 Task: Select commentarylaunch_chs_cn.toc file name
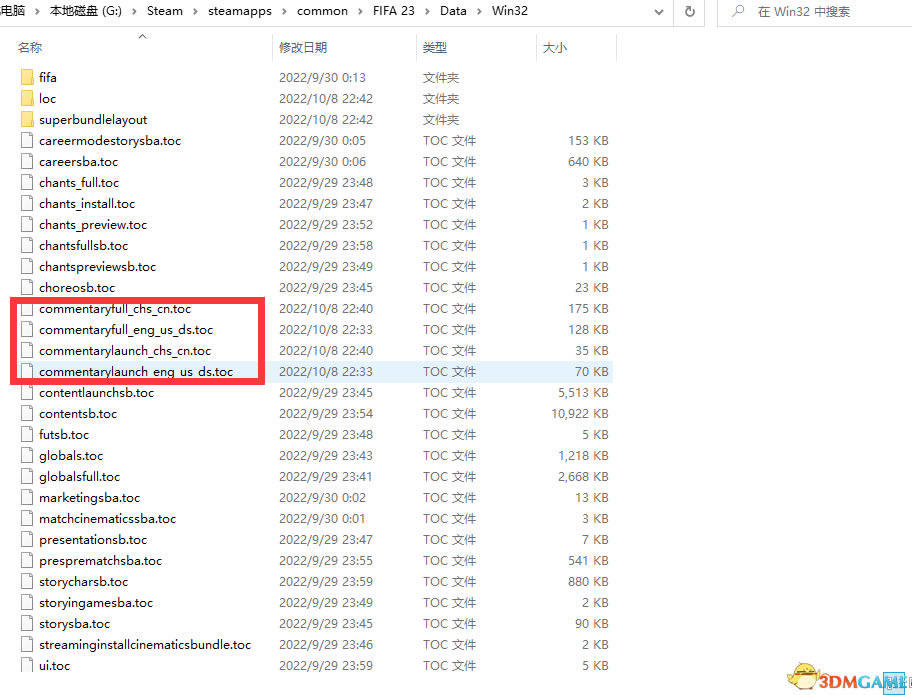click(x=125, y=351)
